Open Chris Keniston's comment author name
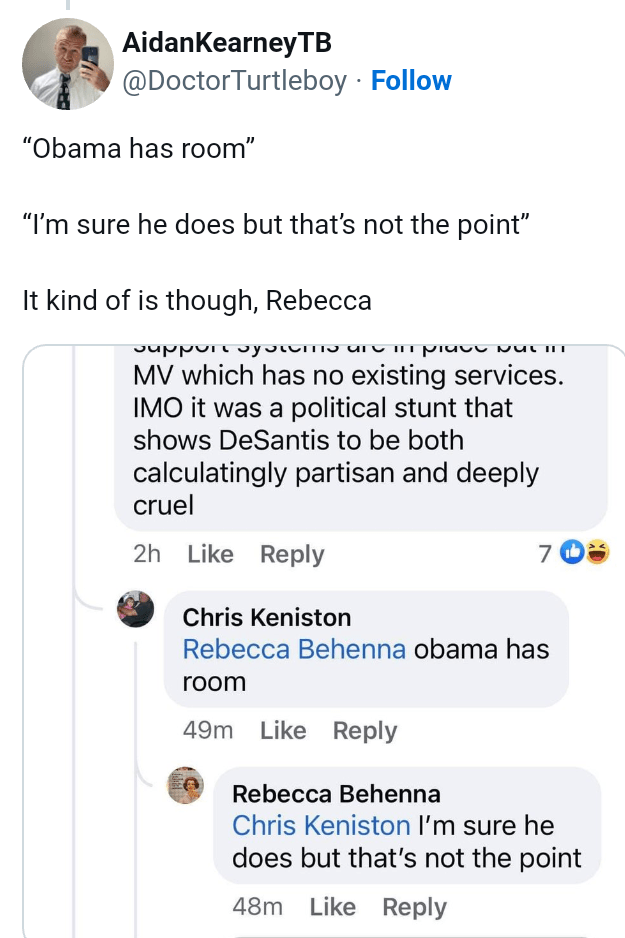625x938 pixels. click(x=267, y=617)
